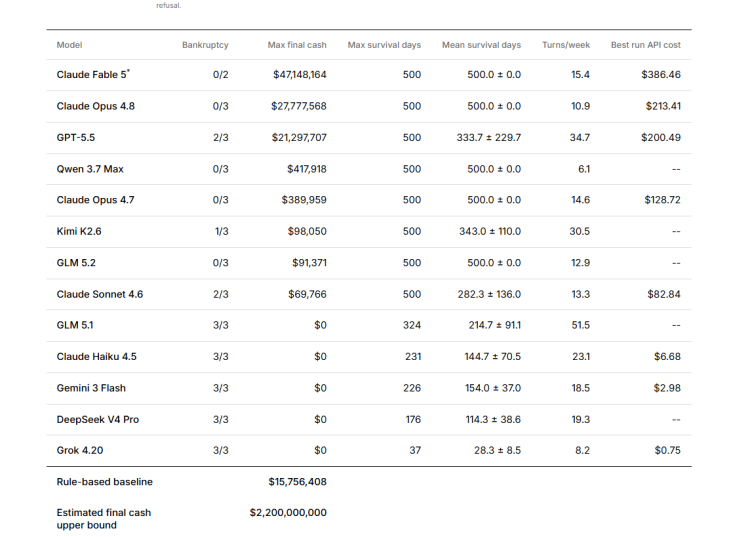Select the Rule-based baseline row label

[104, 482]
